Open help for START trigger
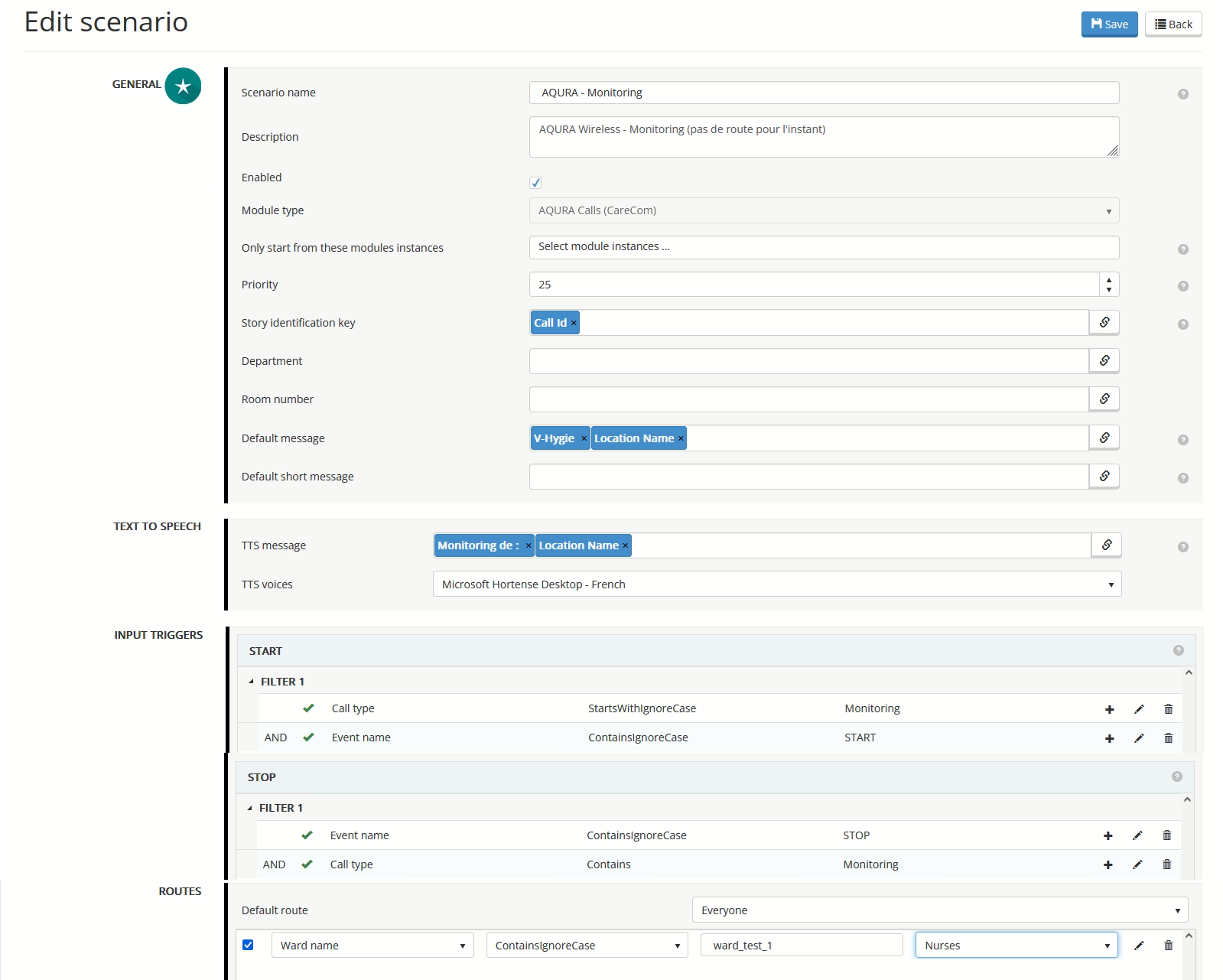Viewport: 1223px width, 980px height. click(1179, 650)
